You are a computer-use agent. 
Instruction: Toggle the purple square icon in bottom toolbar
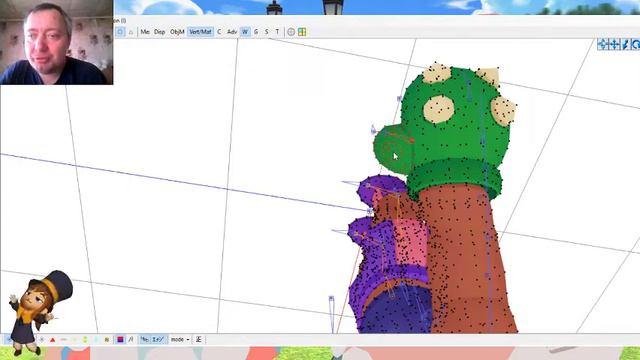click(x=120, y=340)
